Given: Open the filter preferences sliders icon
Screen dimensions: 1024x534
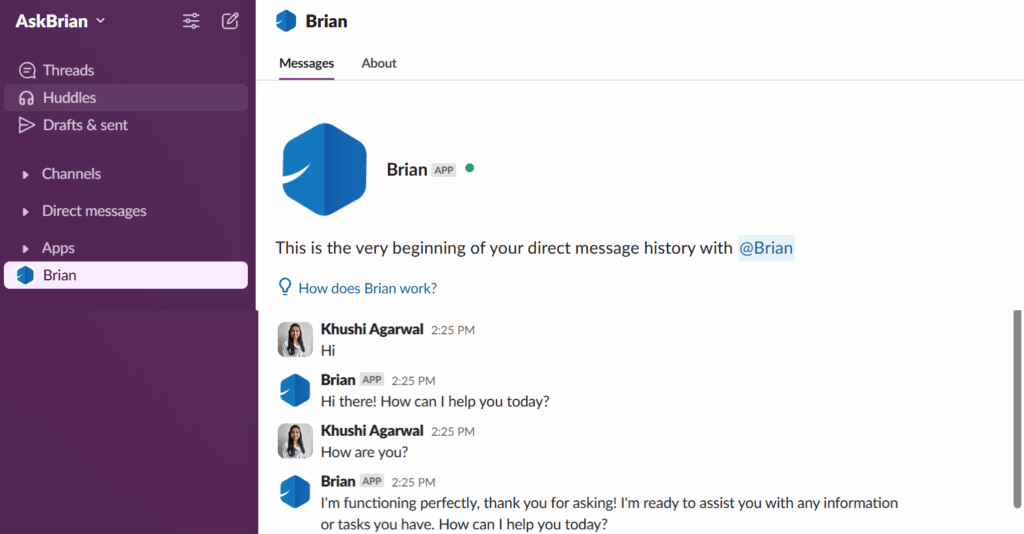Looking at the screenshot, I should pyautogui.click(x=191, y=21).
